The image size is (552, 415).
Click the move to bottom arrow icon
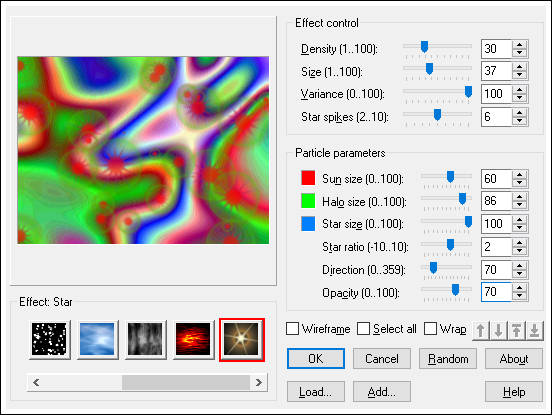(534, 331)
